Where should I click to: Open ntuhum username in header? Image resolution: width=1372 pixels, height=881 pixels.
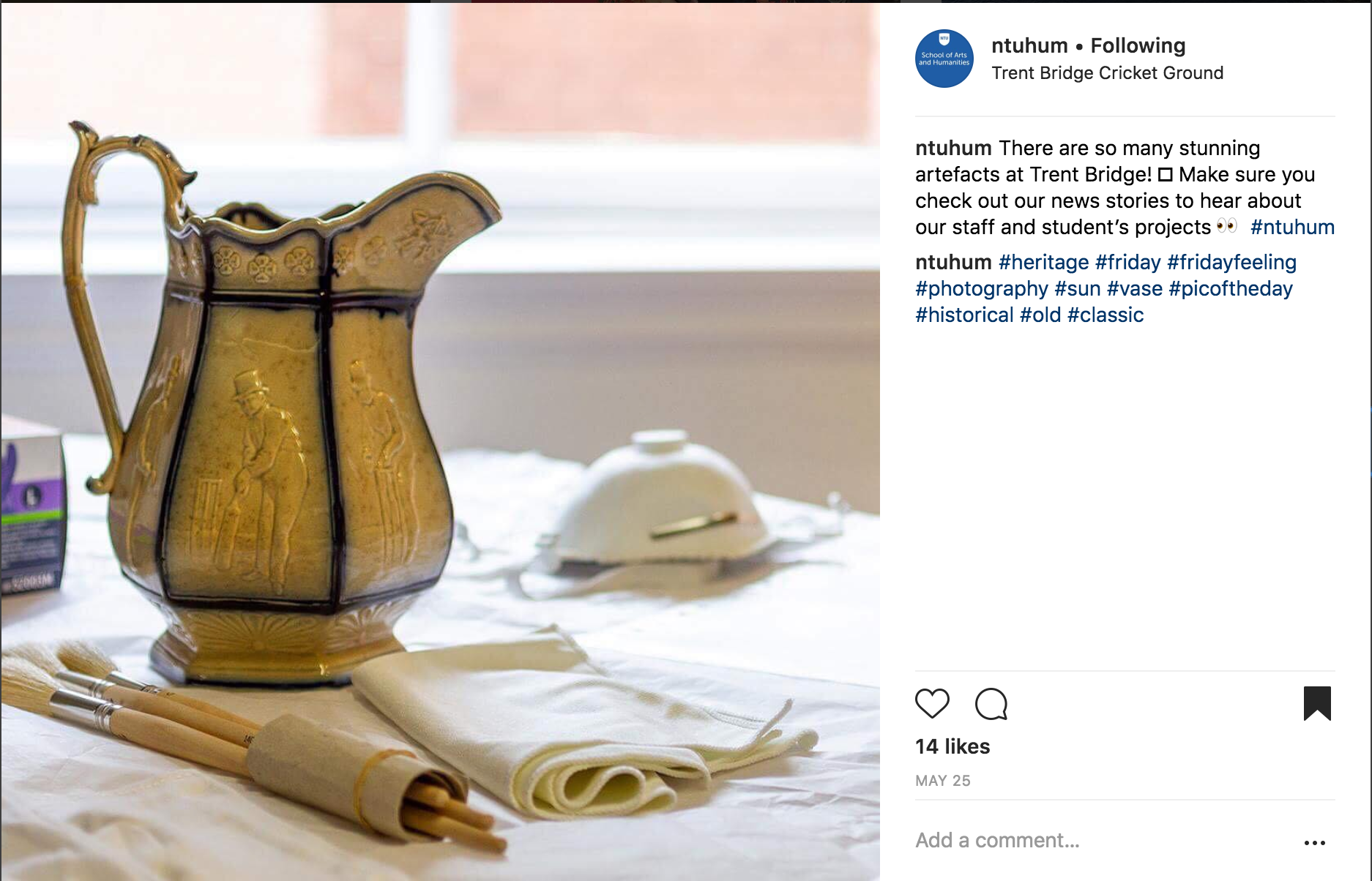tap(1029, 45)
